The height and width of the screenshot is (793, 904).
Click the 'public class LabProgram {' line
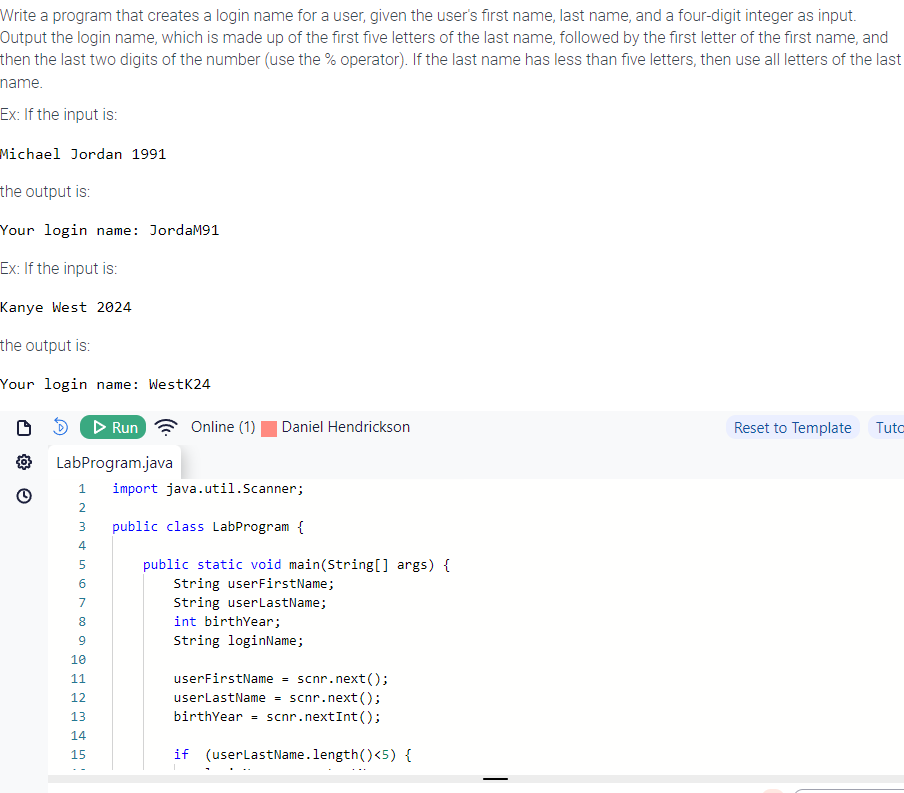pos(208,527)
